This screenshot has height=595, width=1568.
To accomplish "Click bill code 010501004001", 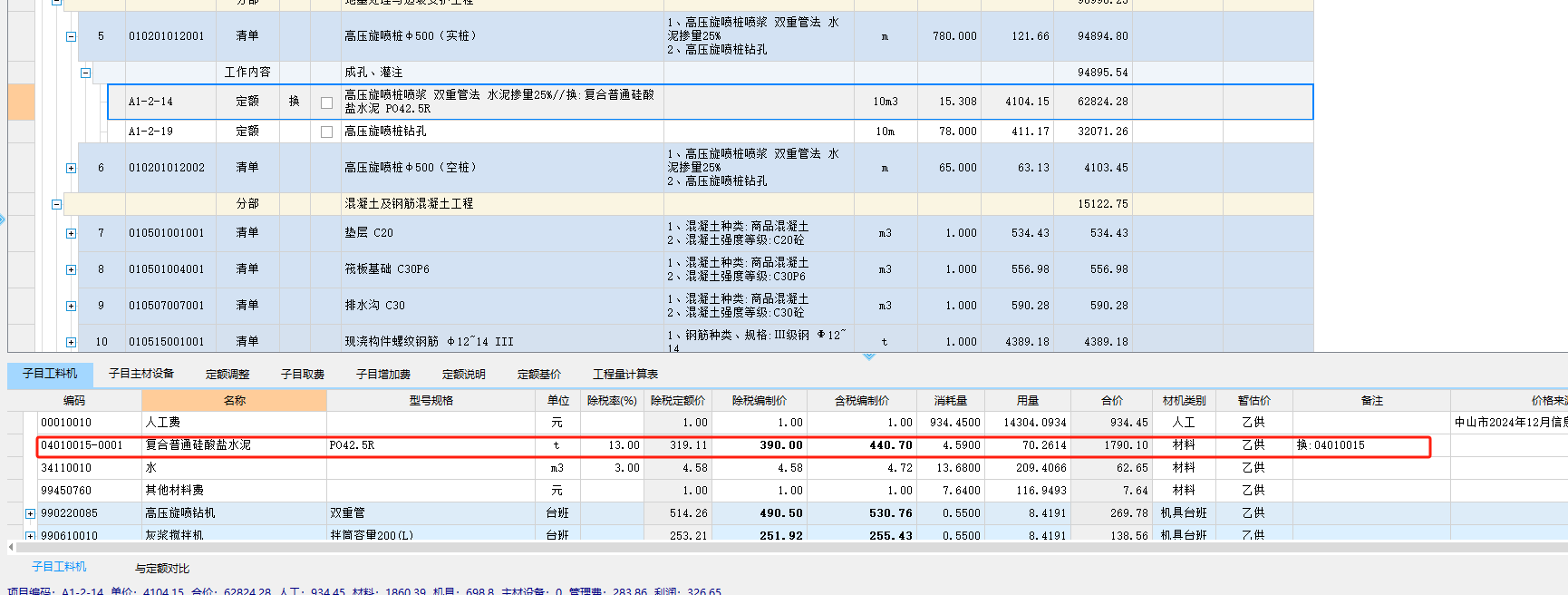I will tap(167, 269).
